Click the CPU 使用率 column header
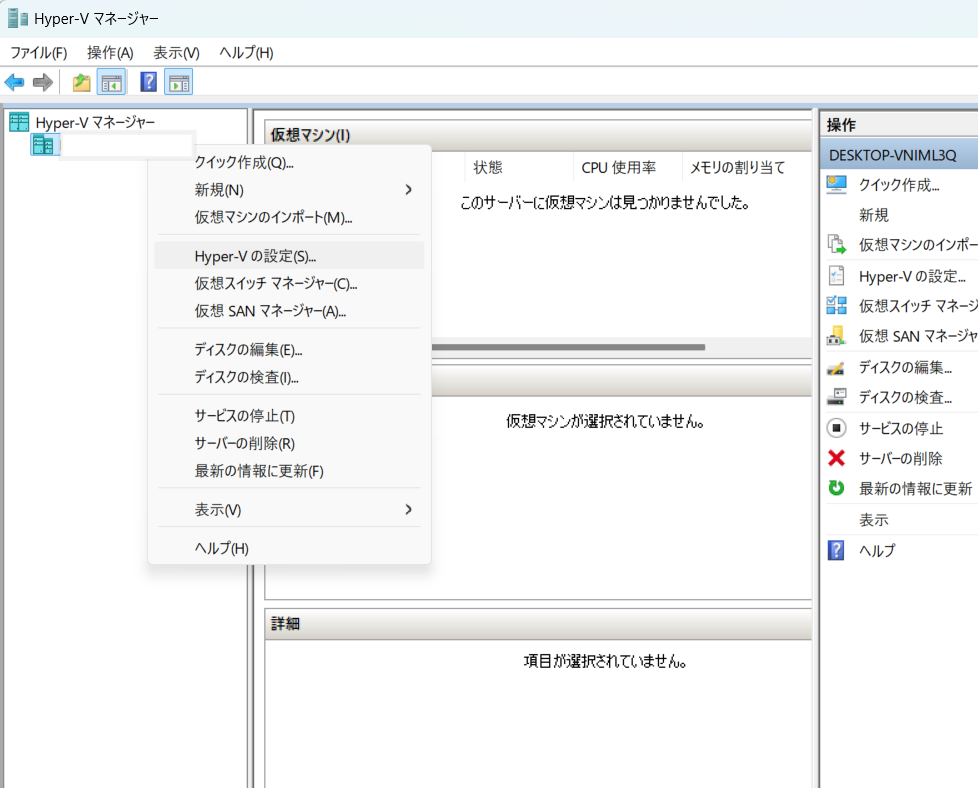The width and height of the screenshot is (978, 788). click(x=618, y=167)
